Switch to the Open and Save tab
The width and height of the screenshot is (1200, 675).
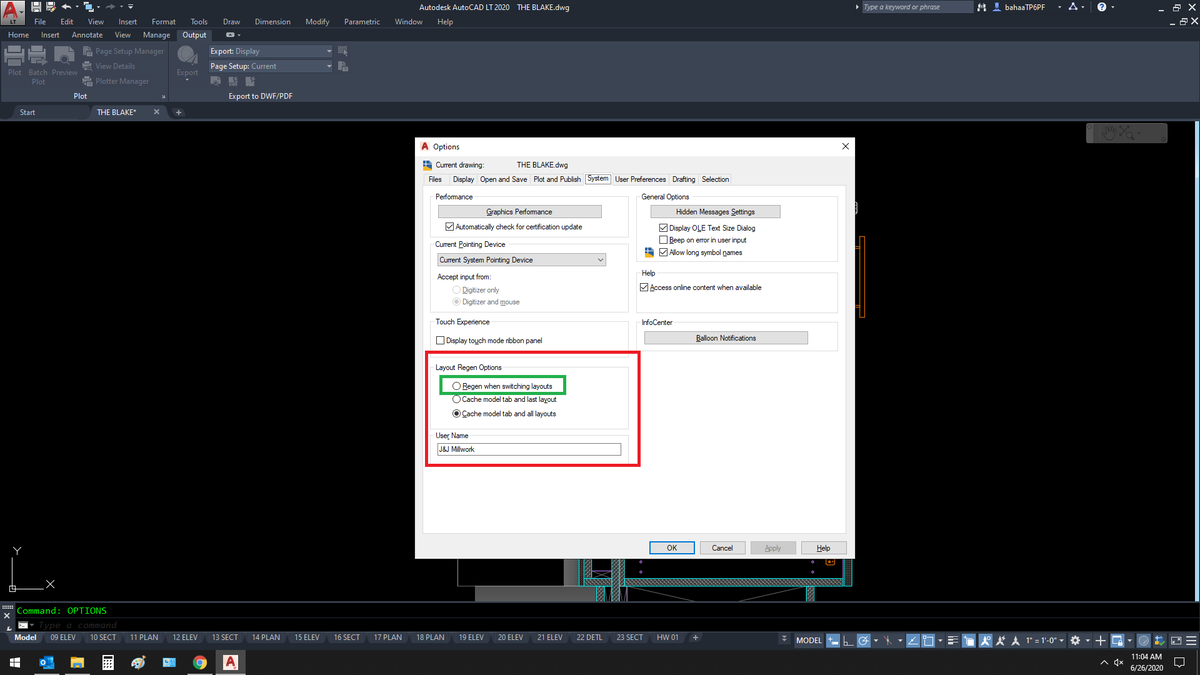pyautogui.click(x=504, y=179)
